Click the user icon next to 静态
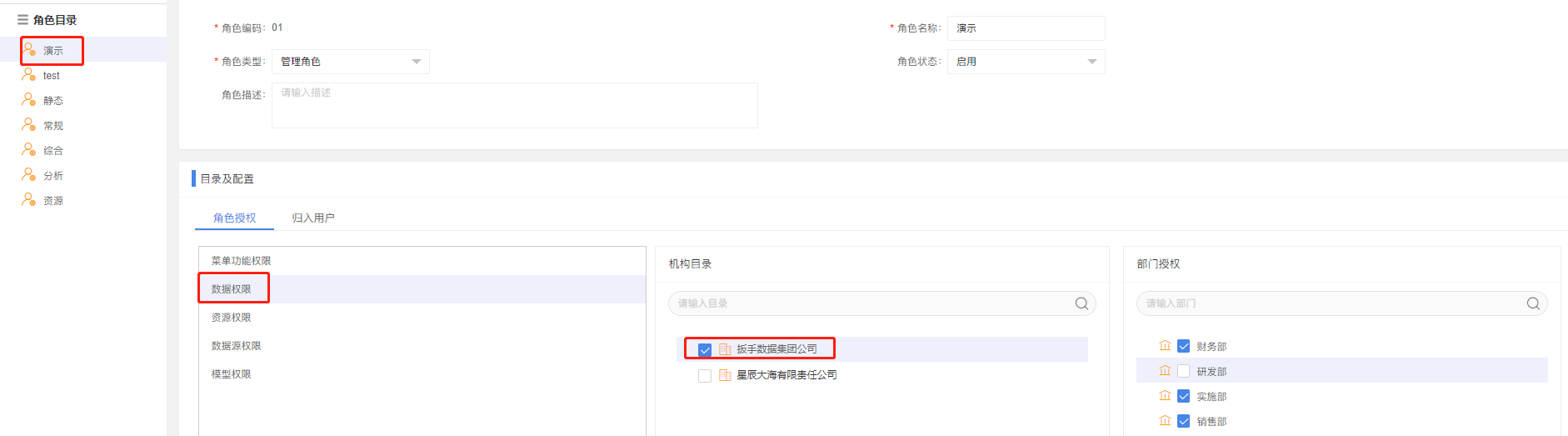Screen dimensions: 1568x436 click(29, 100)
